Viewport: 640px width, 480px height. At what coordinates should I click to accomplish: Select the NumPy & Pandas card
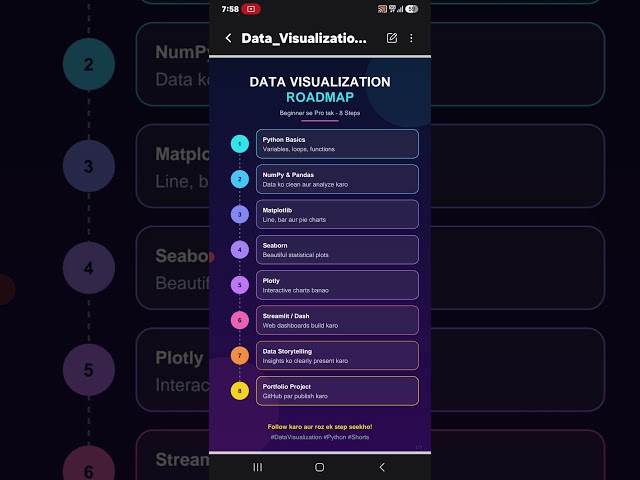tap(337, 179)
